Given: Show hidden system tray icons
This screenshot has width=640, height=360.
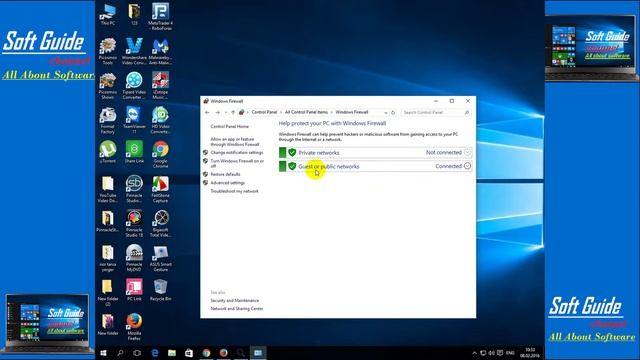Looking at the screenshot, I should (474, 353).
